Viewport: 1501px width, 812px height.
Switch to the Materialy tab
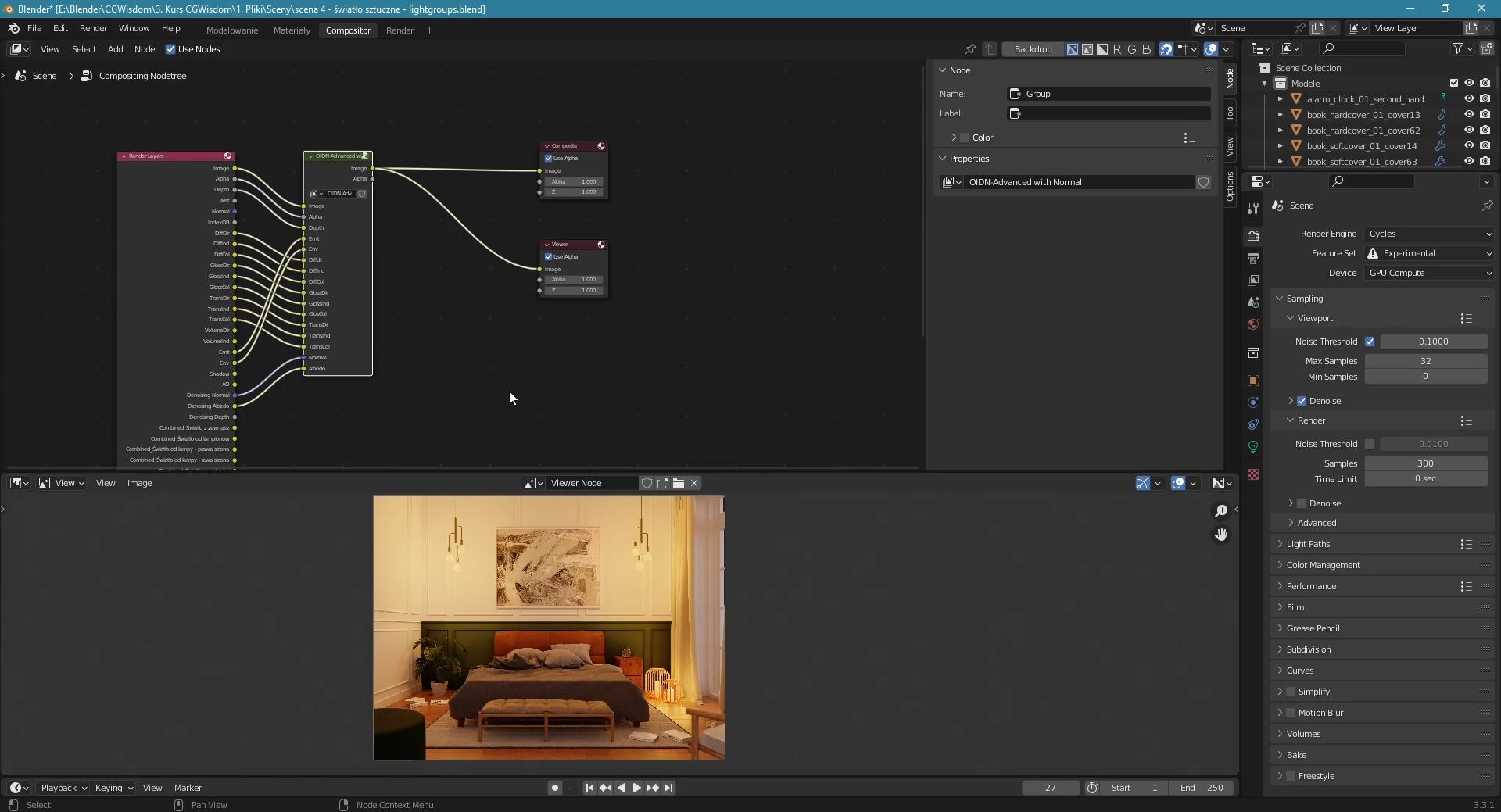292,30
